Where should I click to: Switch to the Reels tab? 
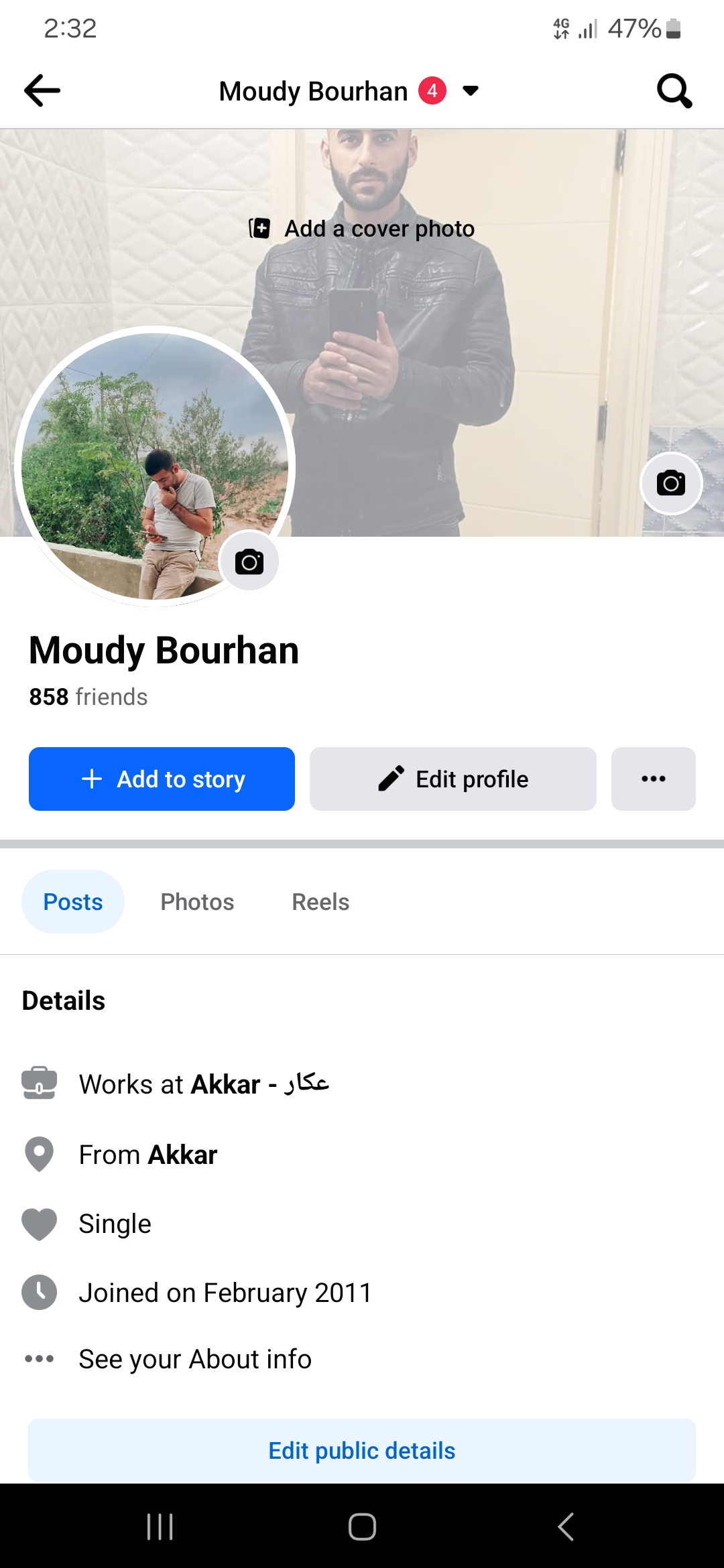pyautogui.click(x=320, y=902)
